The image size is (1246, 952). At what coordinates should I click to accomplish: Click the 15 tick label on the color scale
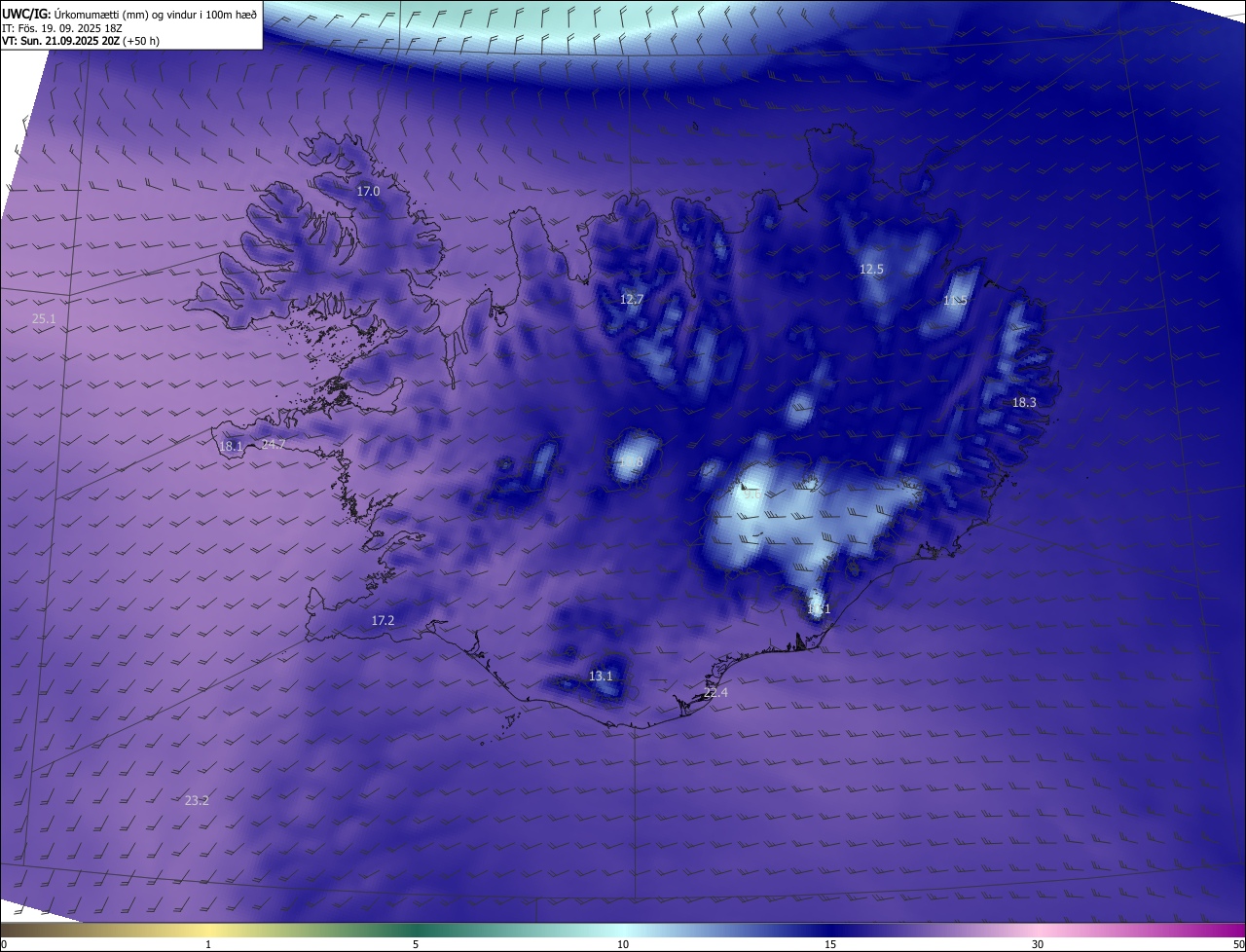click(x=830, y=944)
